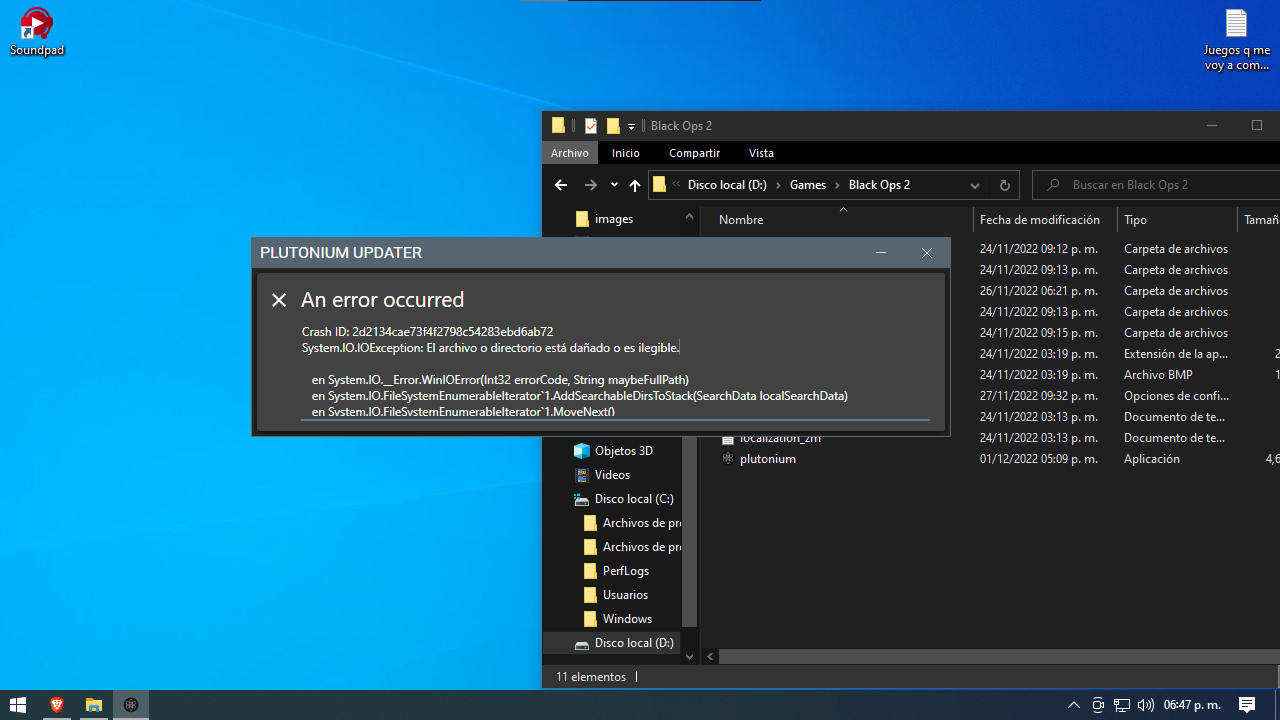Click 'Black Ops 2' breadcrumb in address bar
The image size is (1280, 720).
coord(879,185)
